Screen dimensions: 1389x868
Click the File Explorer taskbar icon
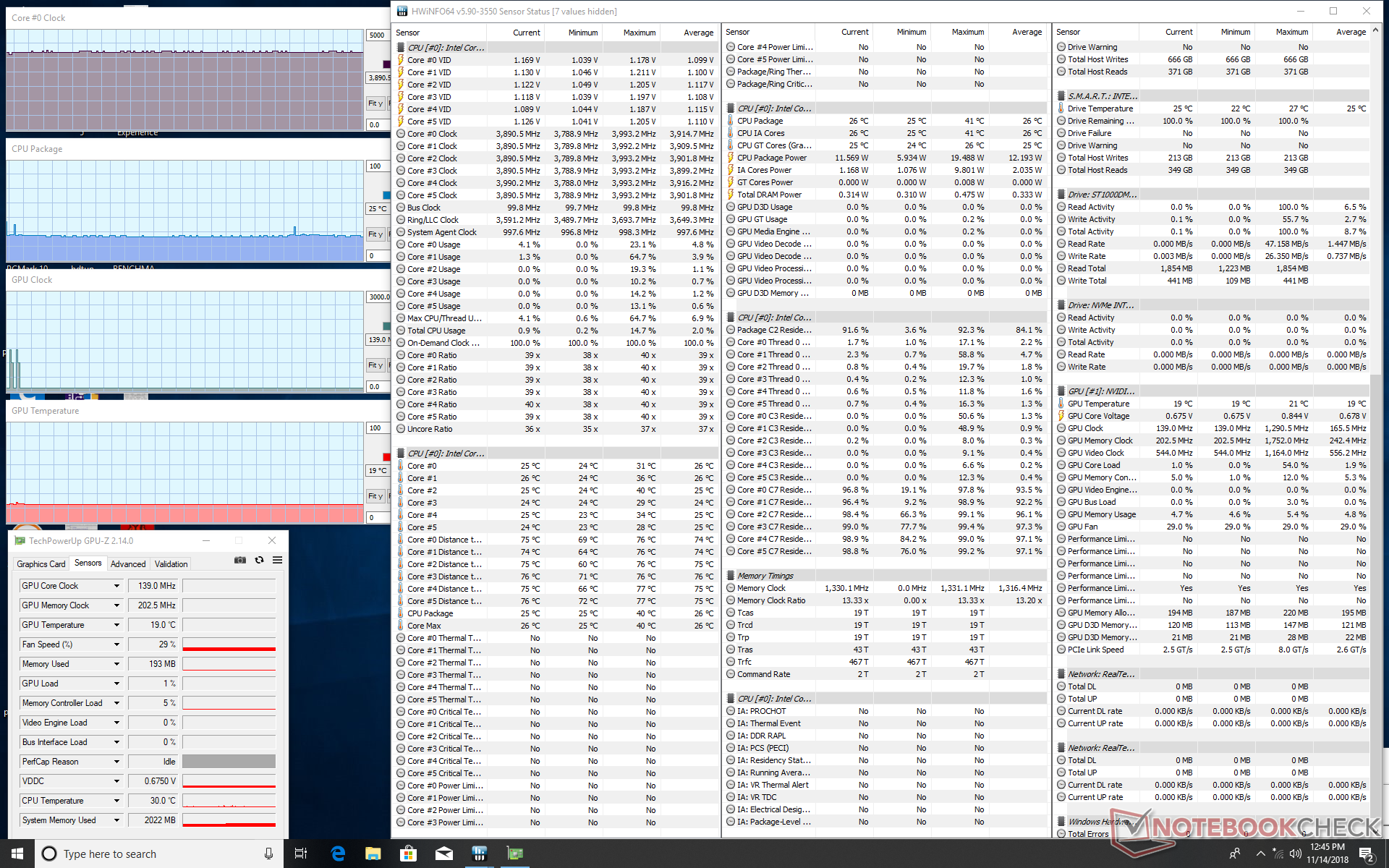pos(373,854)
